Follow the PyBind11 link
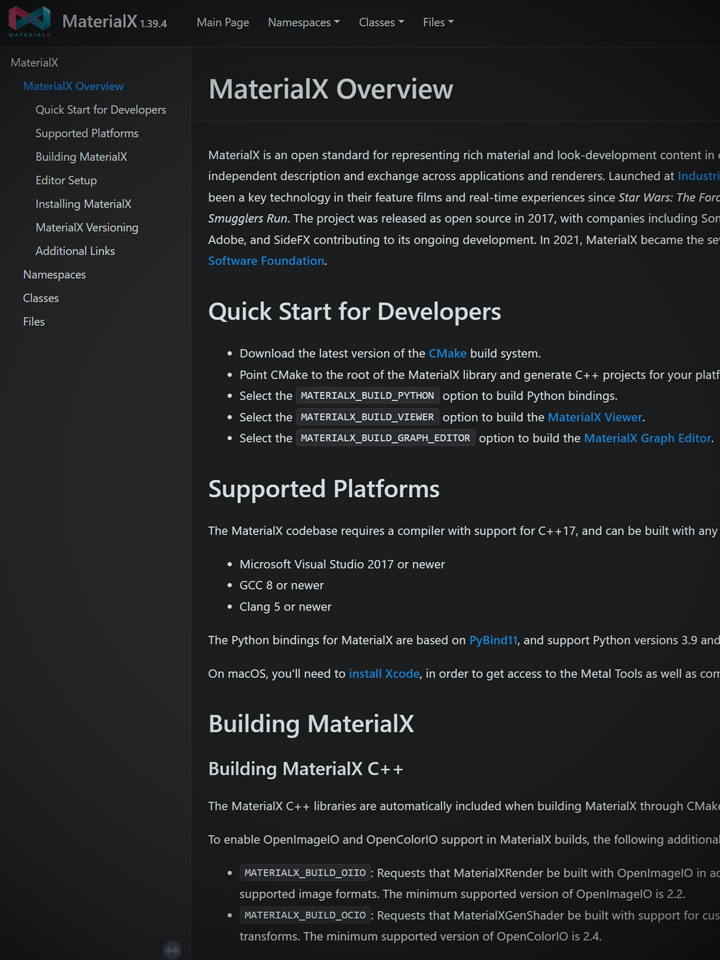 pos(493,640)
